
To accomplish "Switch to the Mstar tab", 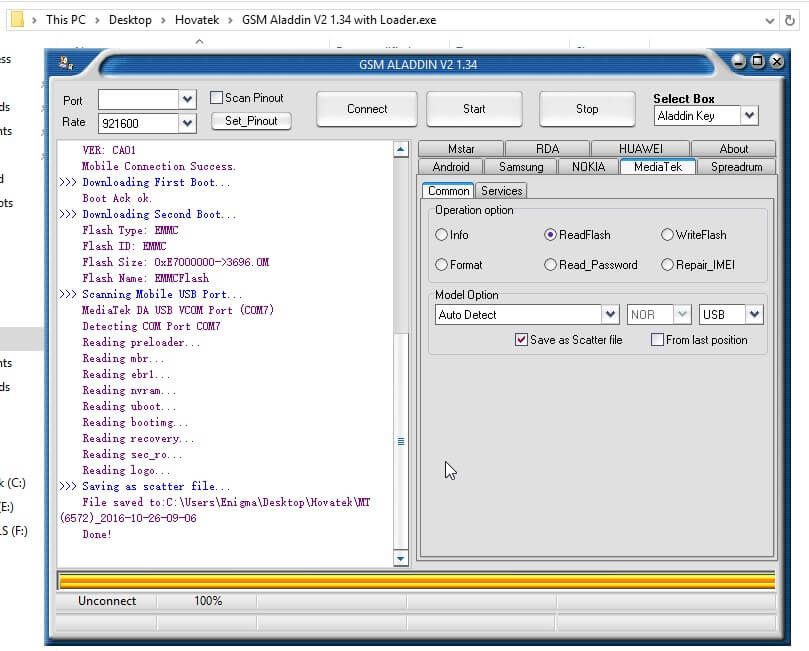I will tap(461, 149).
